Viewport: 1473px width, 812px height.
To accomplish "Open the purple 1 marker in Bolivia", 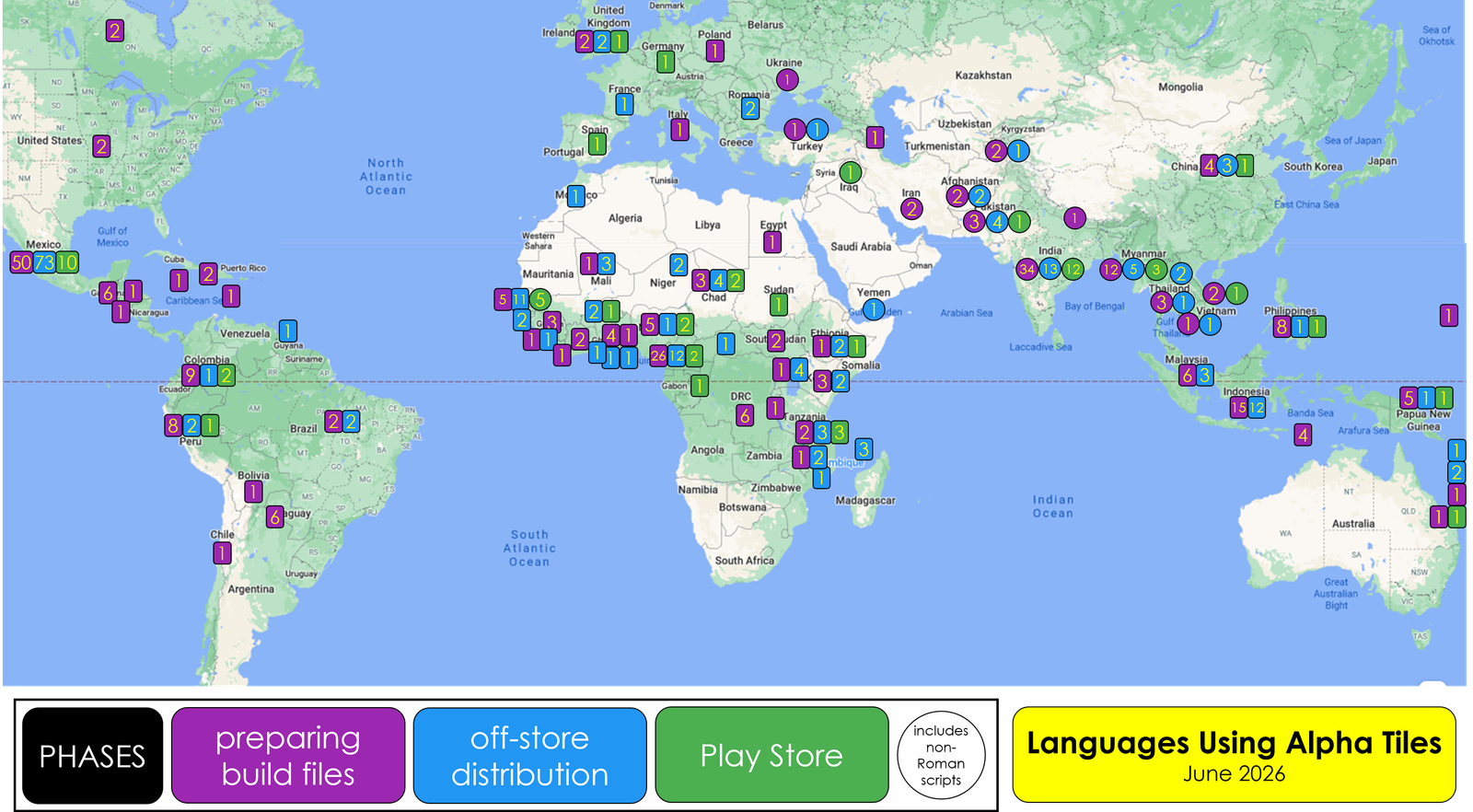I will pos(253,492).
